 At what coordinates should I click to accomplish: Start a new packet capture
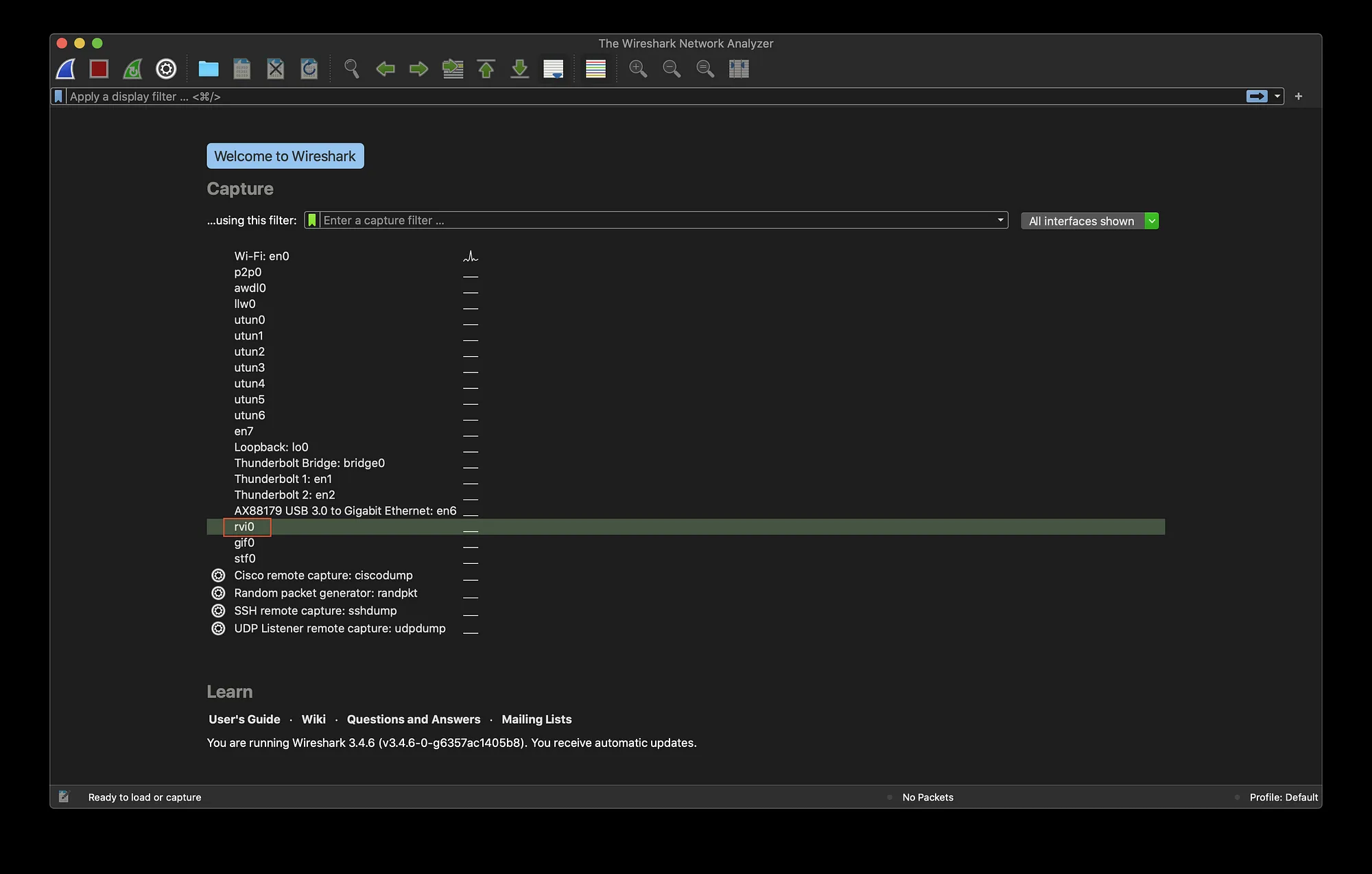tap(65, 69)
